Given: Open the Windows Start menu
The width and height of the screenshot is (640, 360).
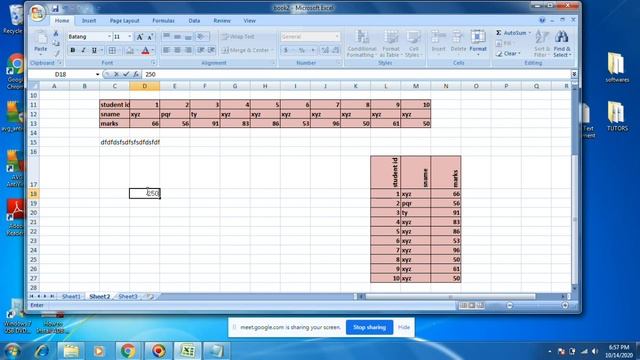Looking at the screenshot, I should coord(12,351).
